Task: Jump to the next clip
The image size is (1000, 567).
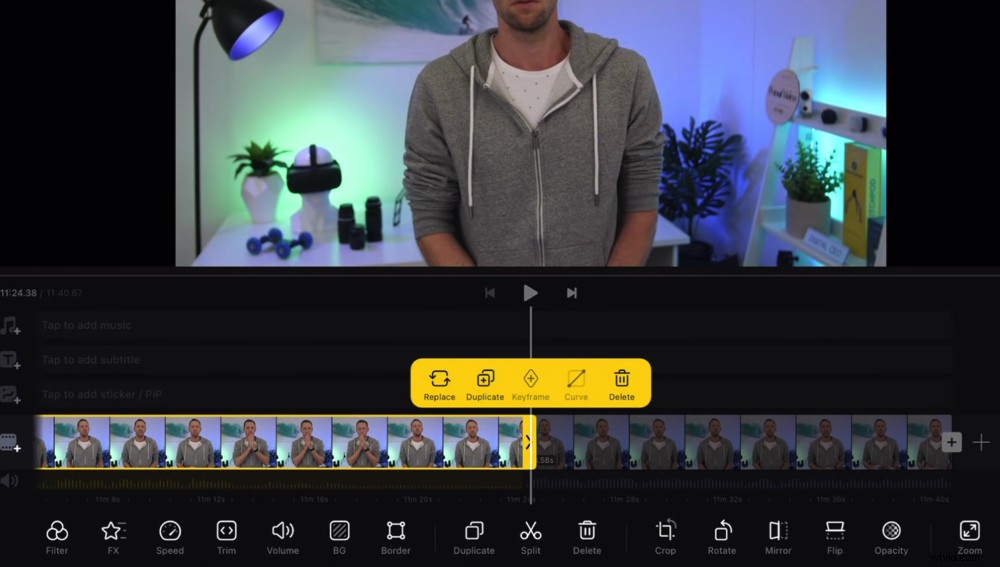Action: tap(571, 293)
